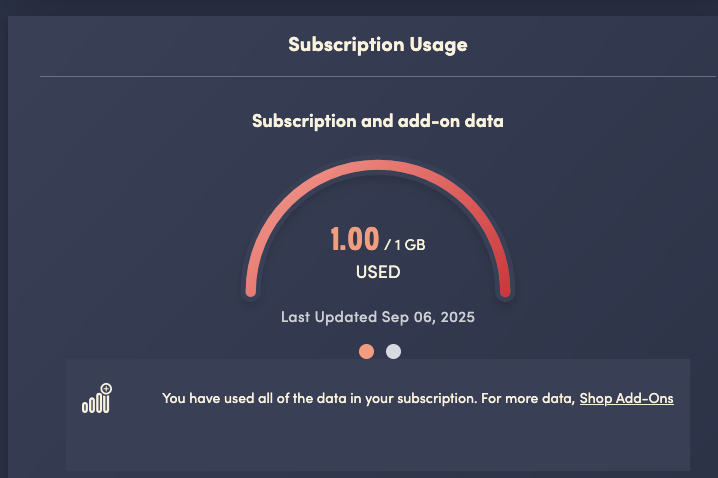Select the first orange carousel dot
The height and width of the screenshot is (478, 718).
pyautogui.click(x=366, y=351)
